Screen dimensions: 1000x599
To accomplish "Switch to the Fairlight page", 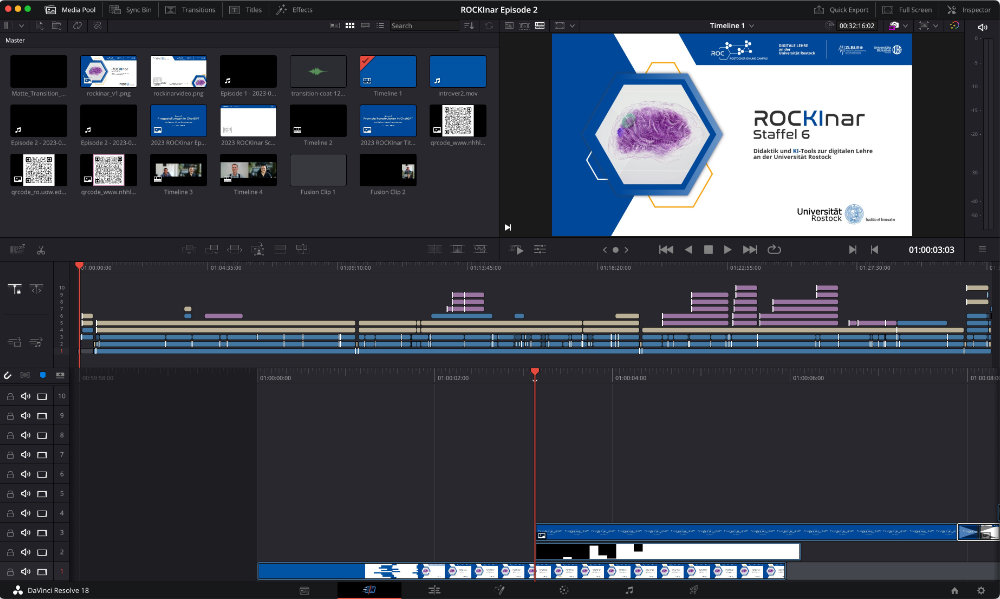I will [629, 590].
